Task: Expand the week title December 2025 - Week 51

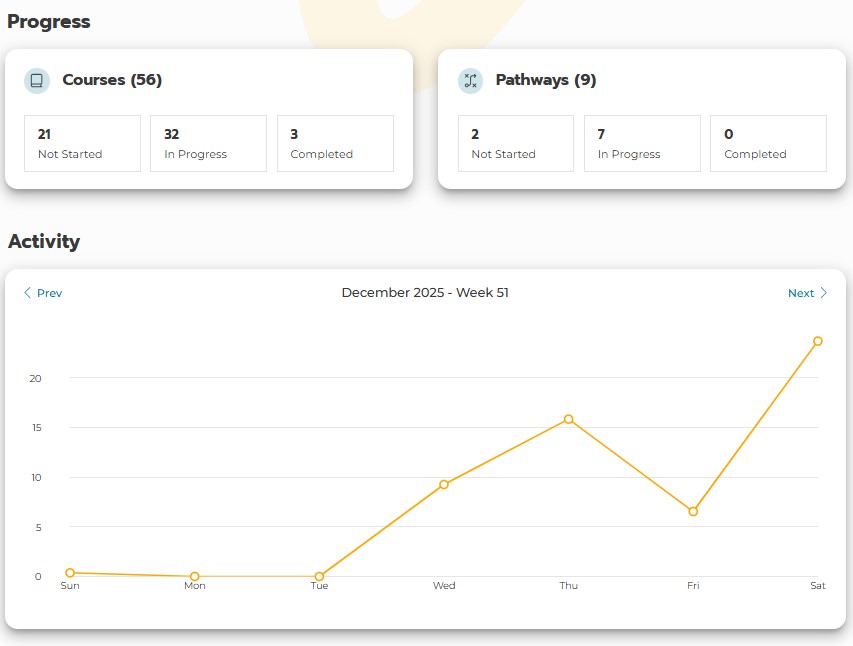Action: tap(426, 292)
